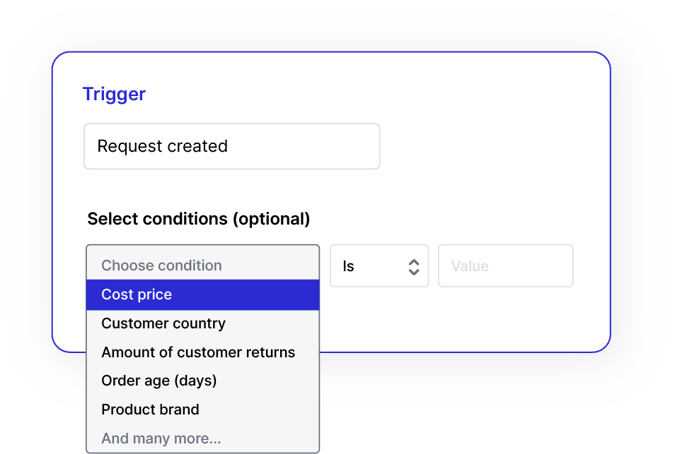Click the word Is in the operator box
675x454 pixels.
(349, 267)
